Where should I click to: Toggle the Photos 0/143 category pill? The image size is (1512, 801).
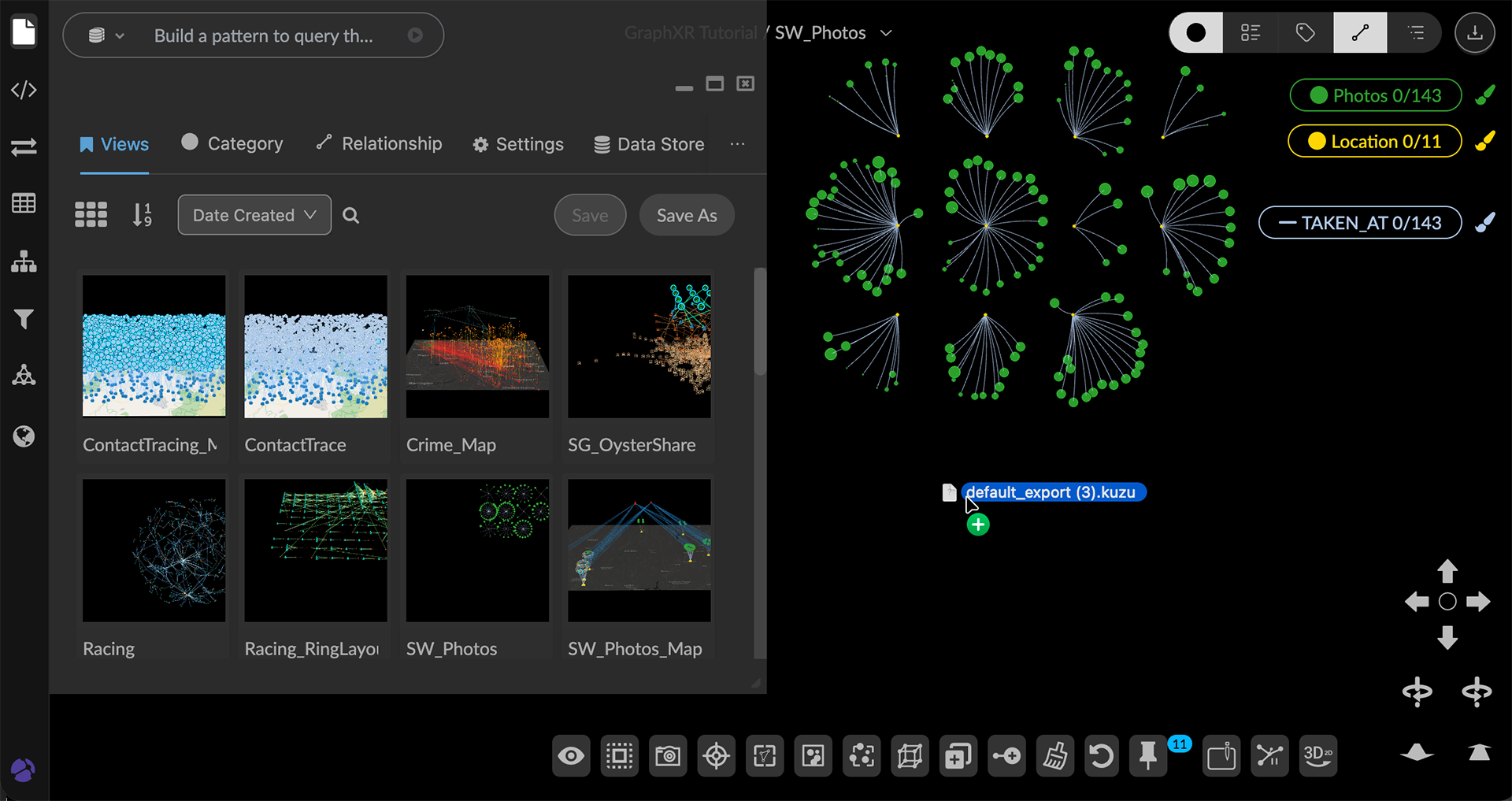[x=1375, y=95]
